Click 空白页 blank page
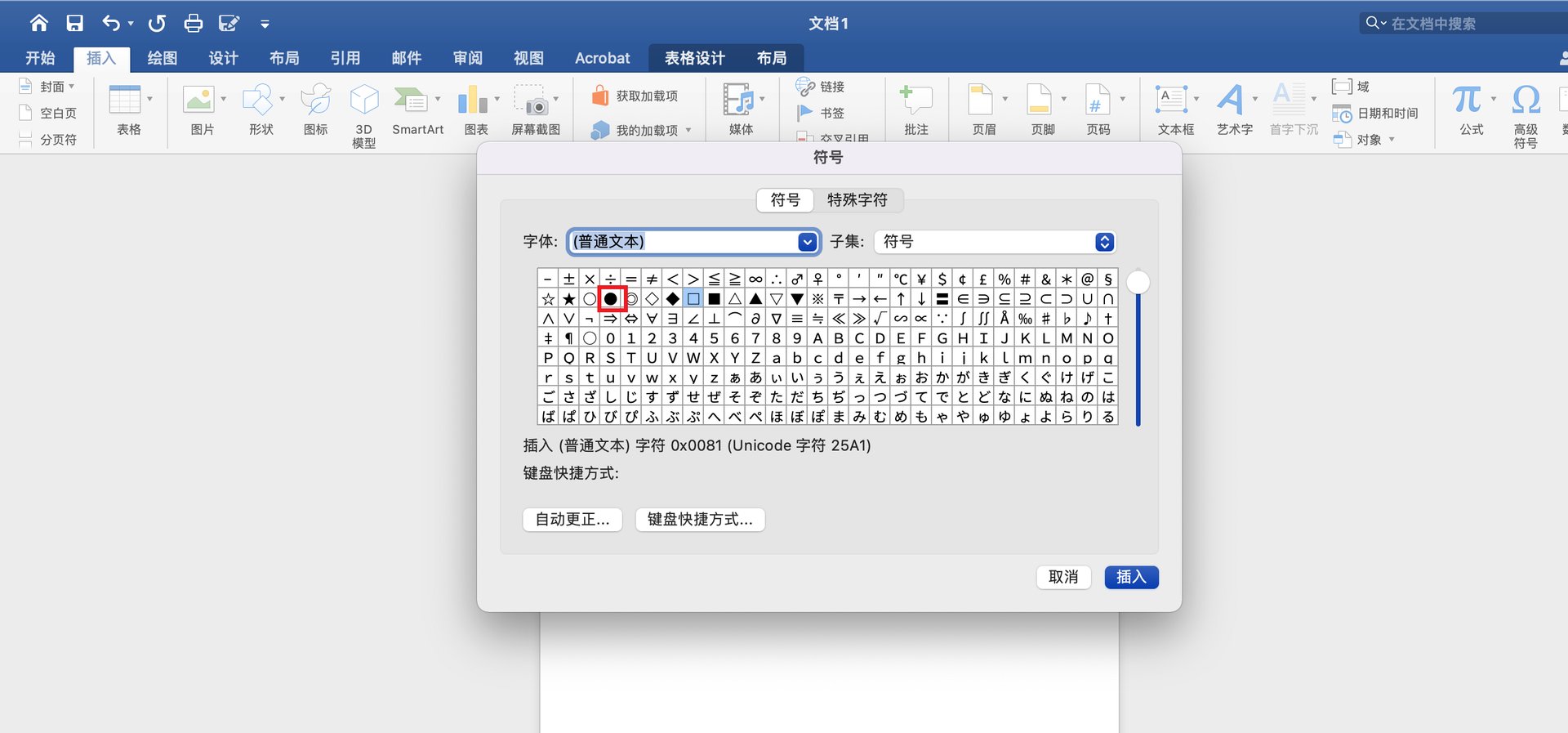 47,113
